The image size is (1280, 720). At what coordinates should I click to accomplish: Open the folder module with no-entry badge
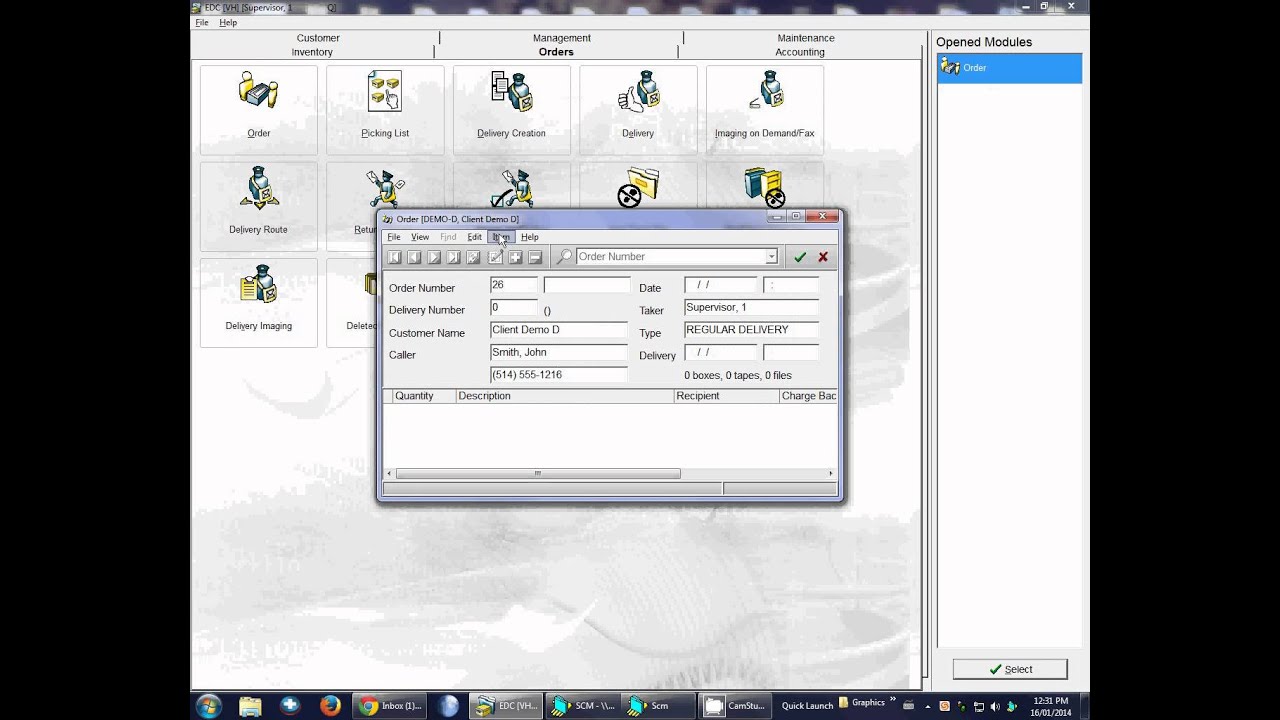[638, 187]
